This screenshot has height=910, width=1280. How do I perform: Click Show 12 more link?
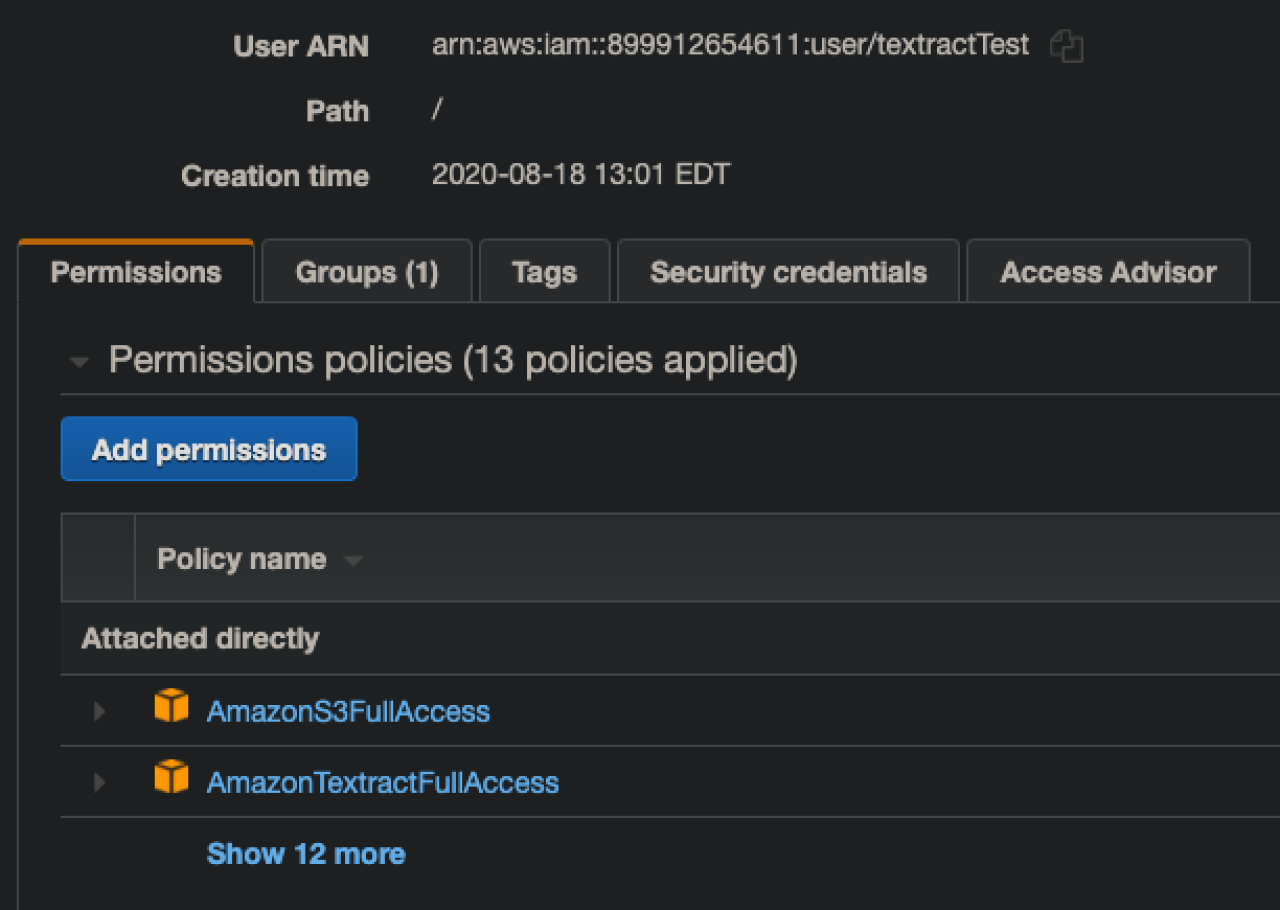(306, 853)
